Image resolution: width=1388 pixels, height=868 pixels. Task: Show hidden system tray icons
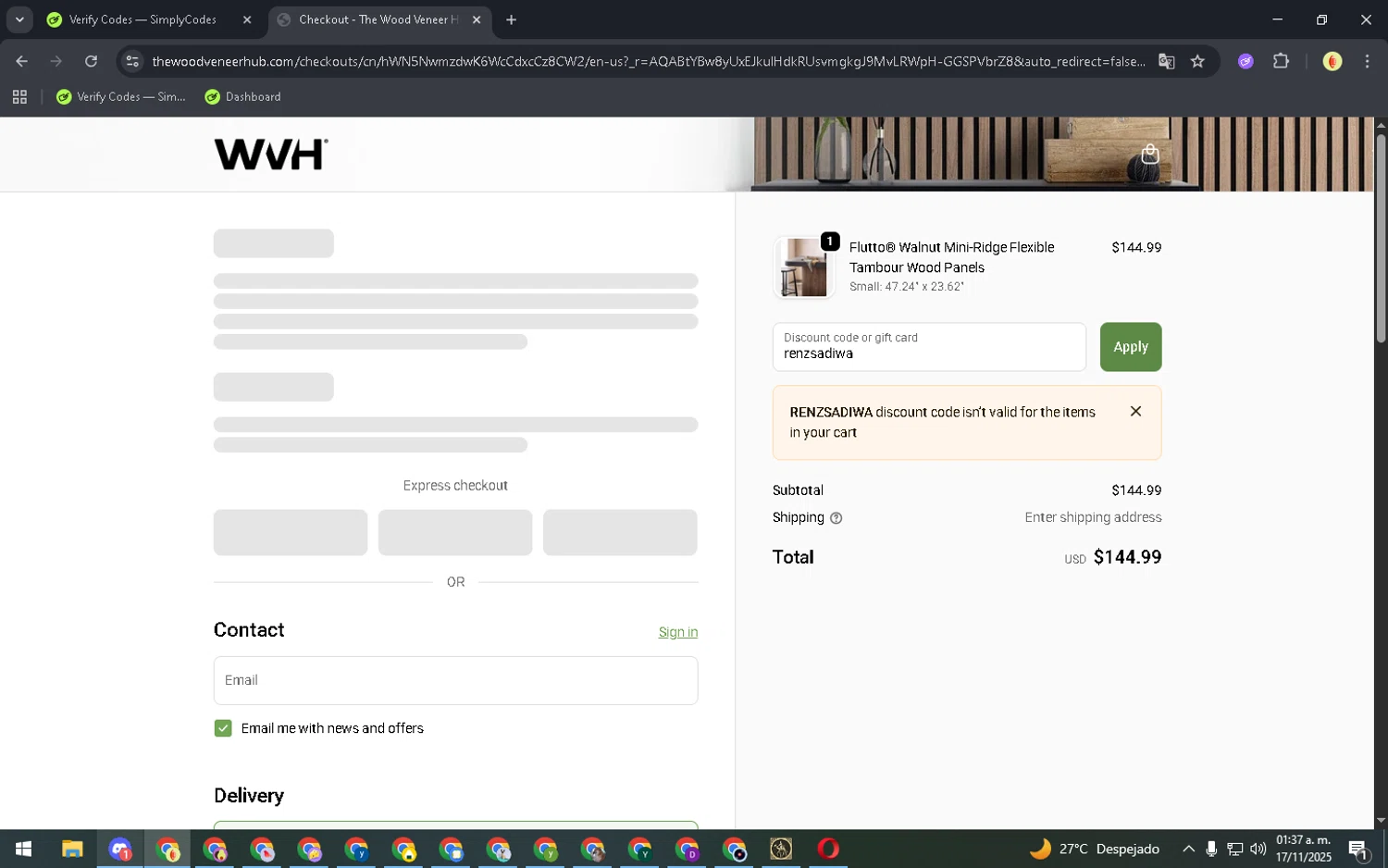click(1188, 849)
